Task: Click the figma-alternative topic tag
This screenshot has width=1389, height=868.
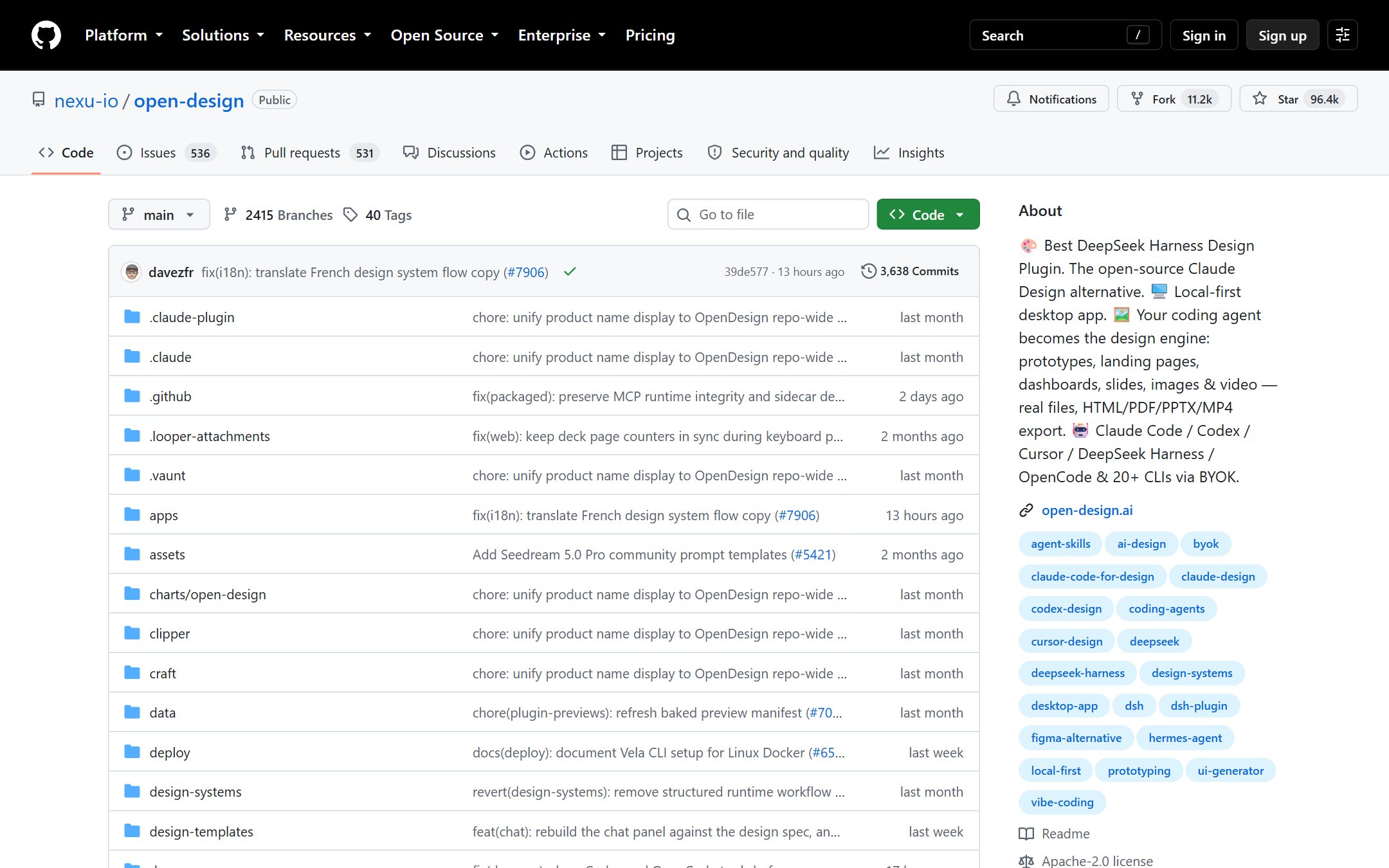Action: click(x=1076, y=738)
